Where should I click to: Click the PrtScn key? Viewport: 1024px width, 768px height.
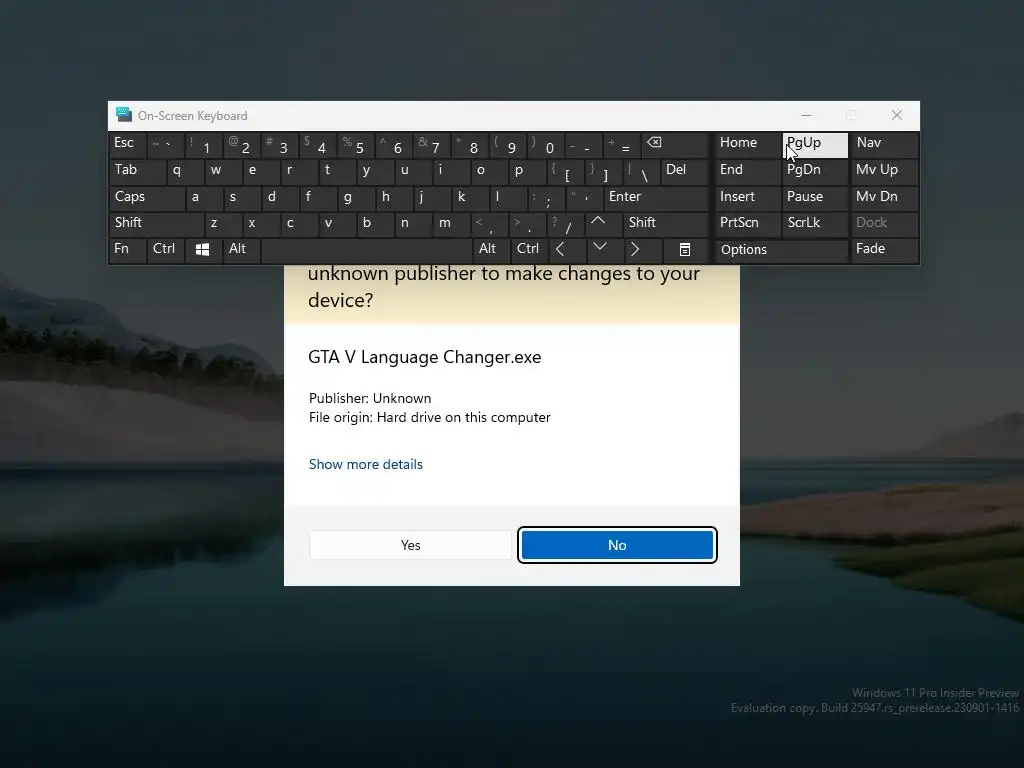tap(748, 223)
